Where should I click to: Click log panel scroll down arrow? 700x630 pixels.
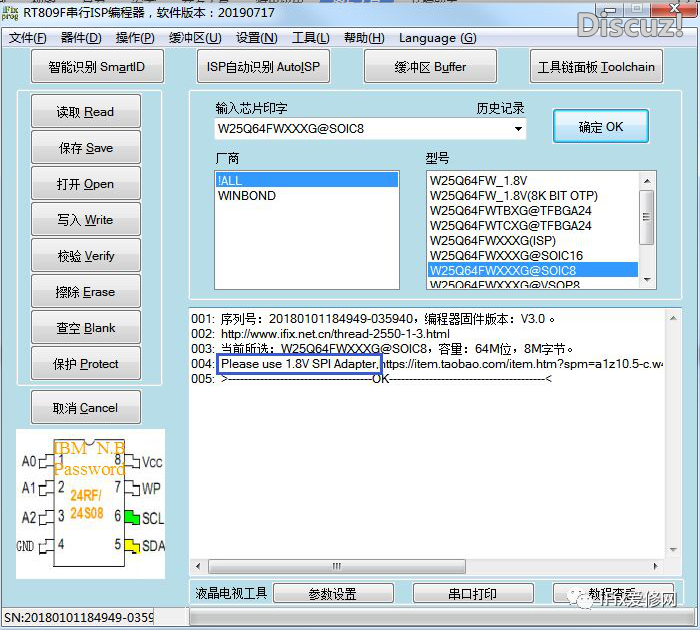click(x=674, y=550)
